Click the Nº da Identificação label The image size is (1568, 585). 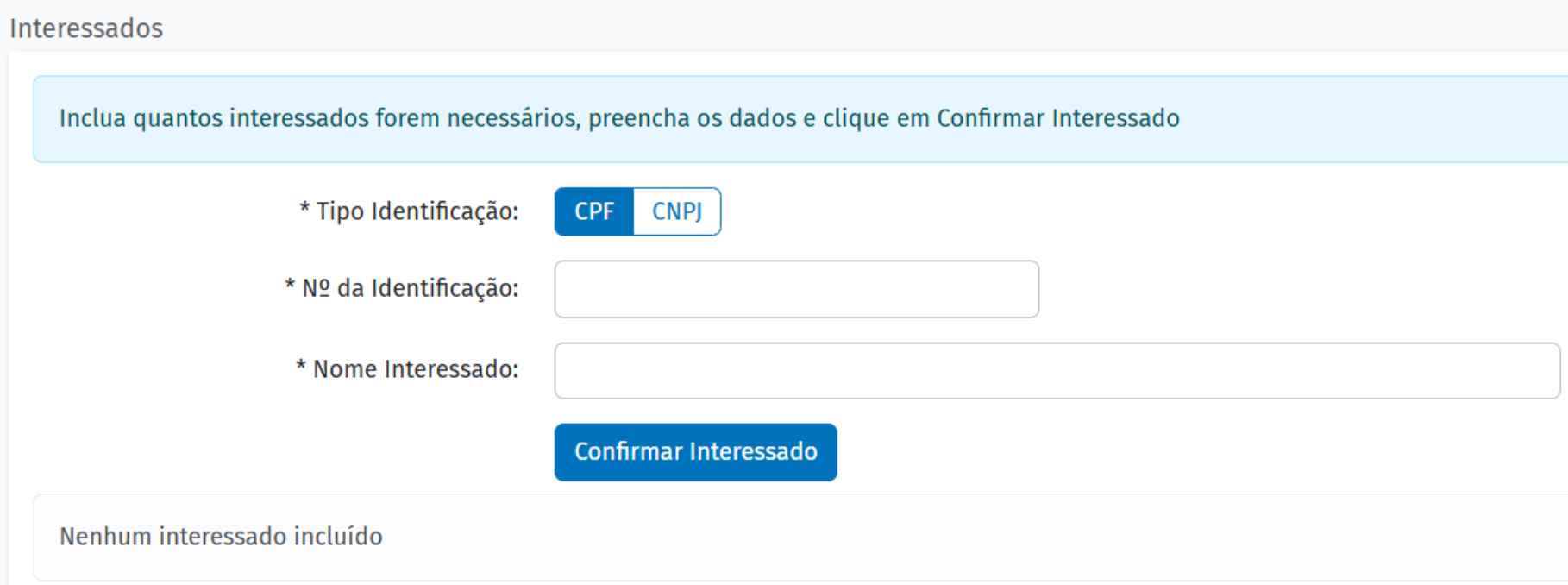410,288
